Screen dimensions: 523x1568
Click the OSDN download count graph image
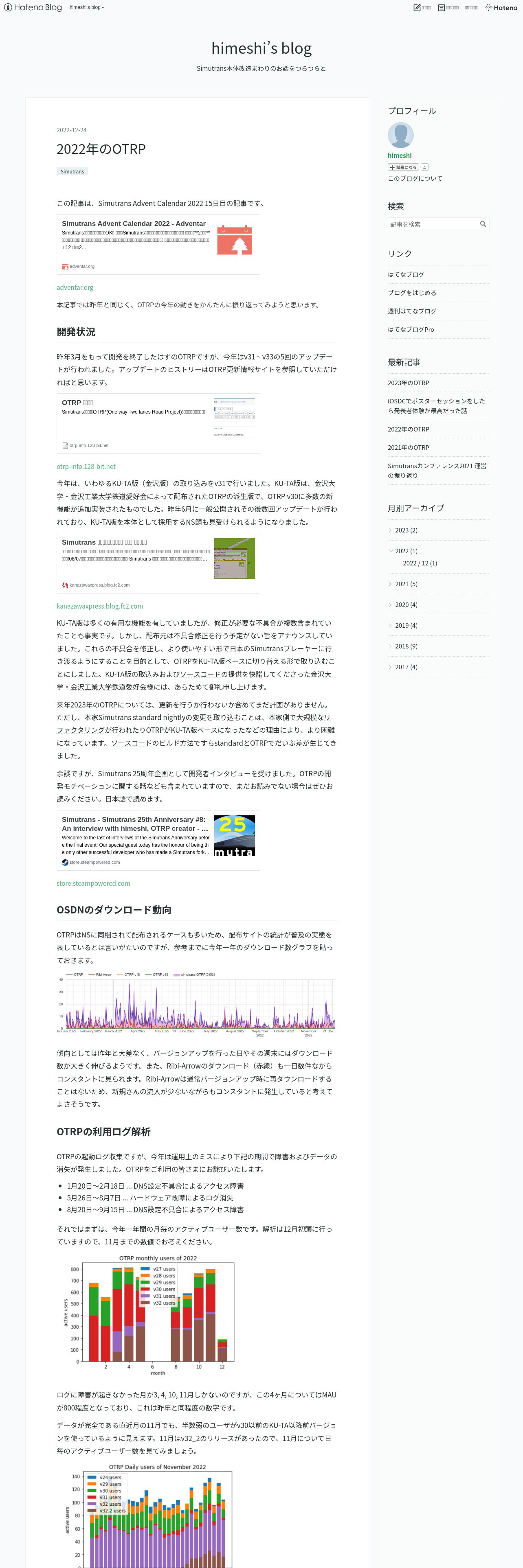(196, 1005)
